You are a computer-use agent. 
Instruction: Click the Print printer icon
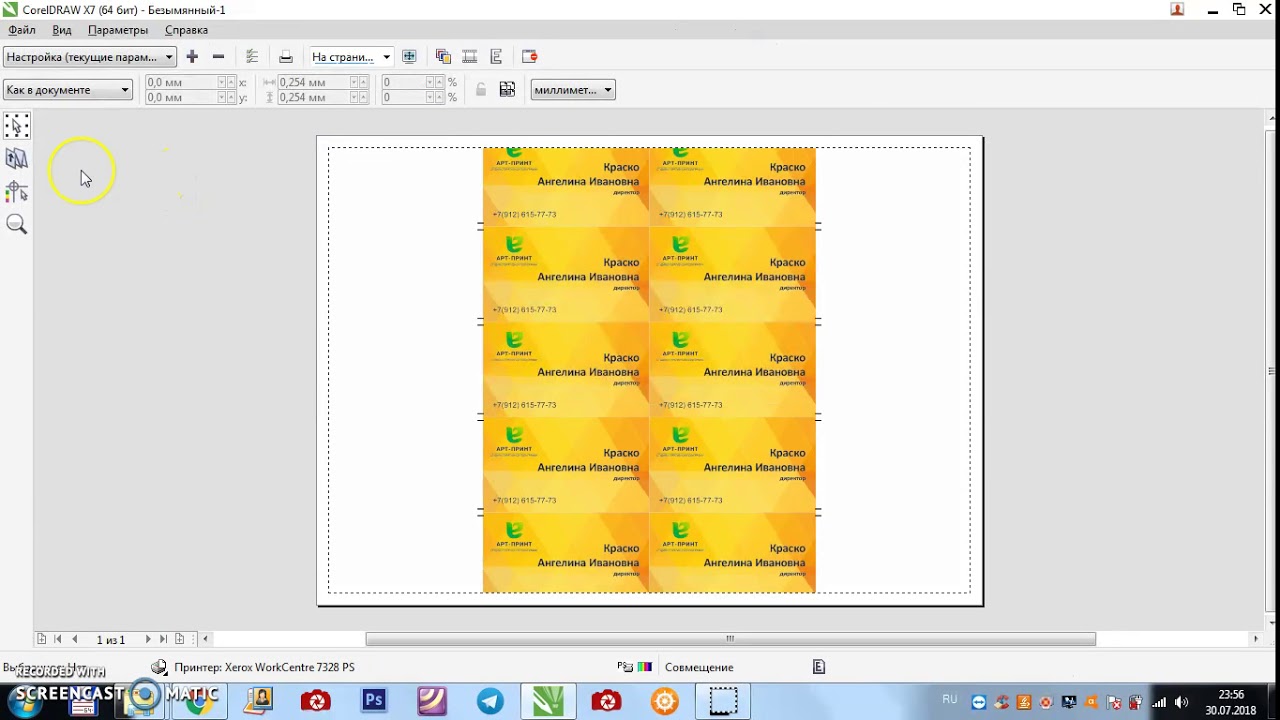click(286, 57)
